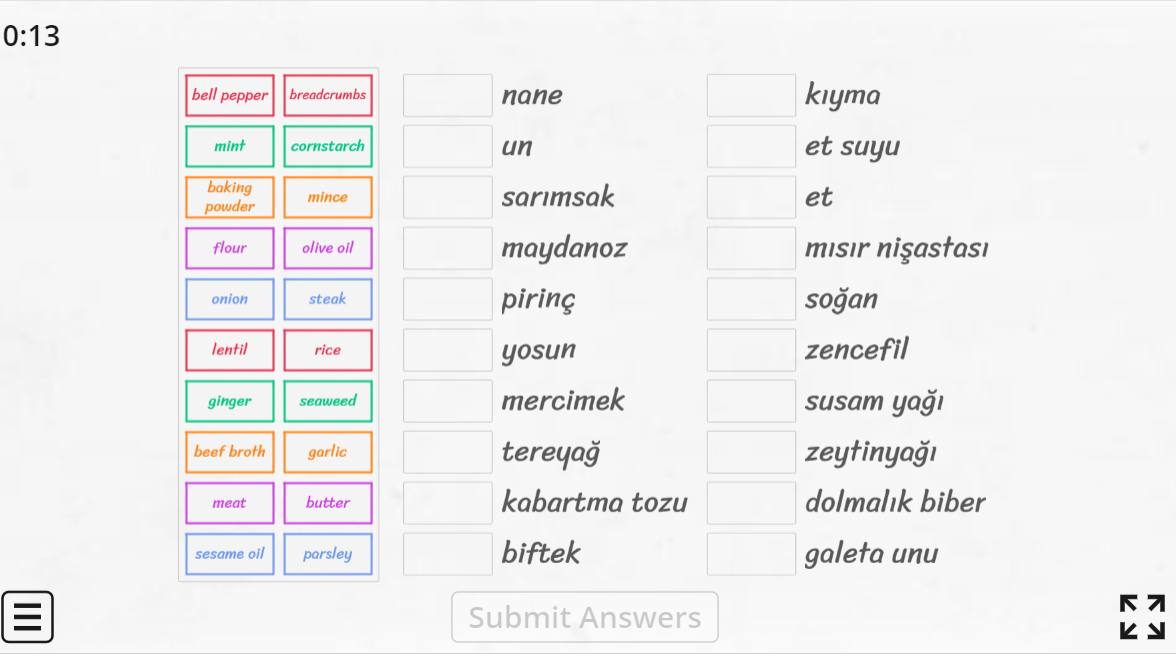Click the answer box beside 'kıyma'

click(x=751, y=95)
